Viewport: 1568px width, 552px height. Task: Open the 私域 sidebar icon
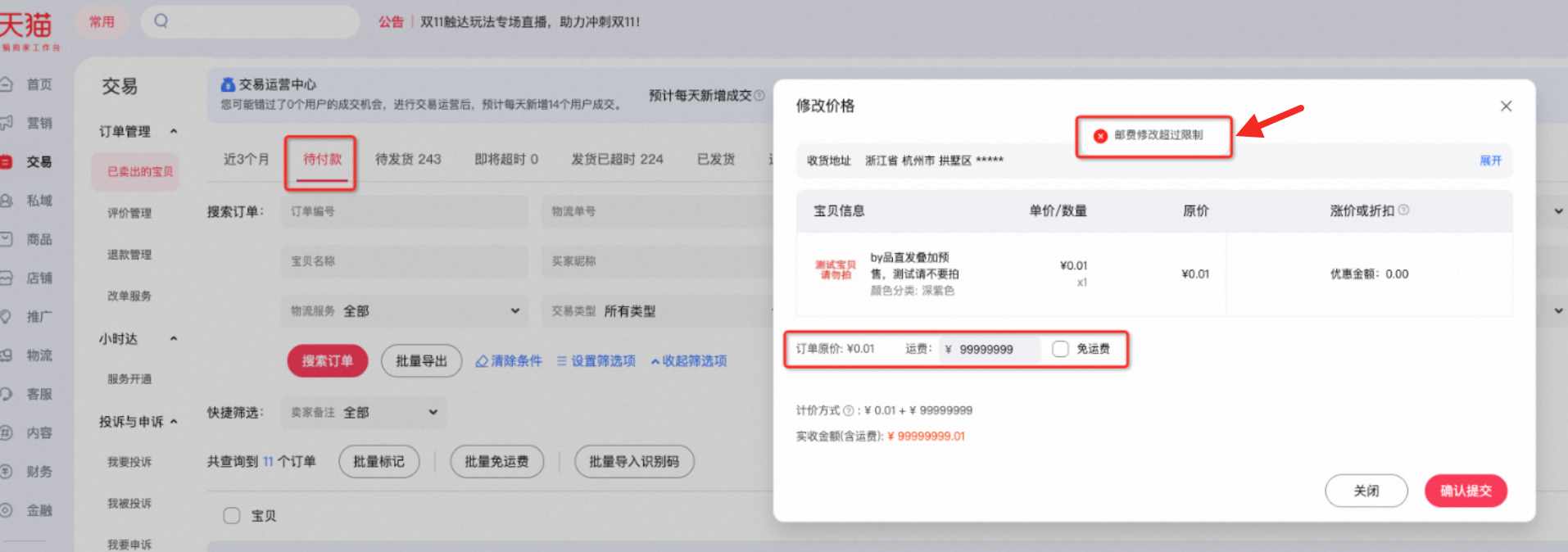[x=6, y=201]
